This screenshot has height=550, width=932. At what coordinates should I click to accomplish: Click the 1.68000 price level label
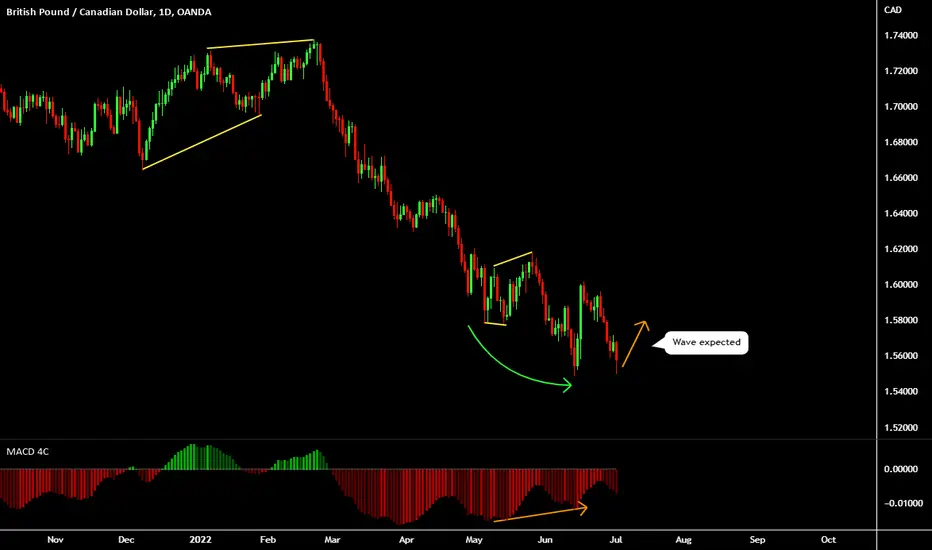click(x=900, y=142)
